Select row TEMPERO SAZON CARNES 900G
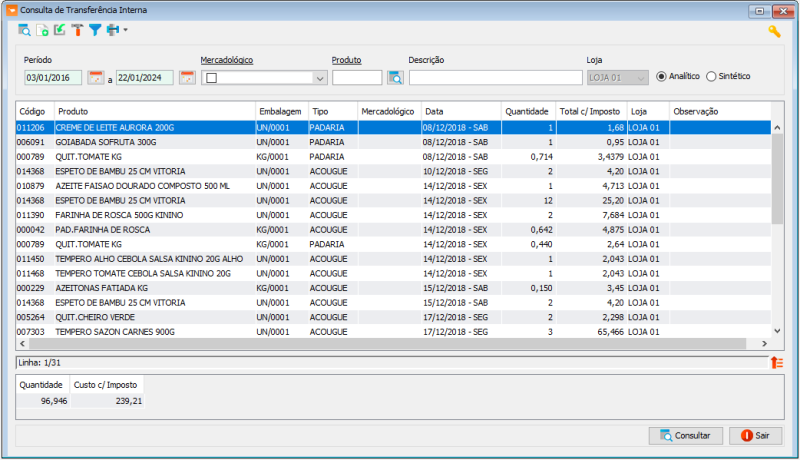 (393, 332)
